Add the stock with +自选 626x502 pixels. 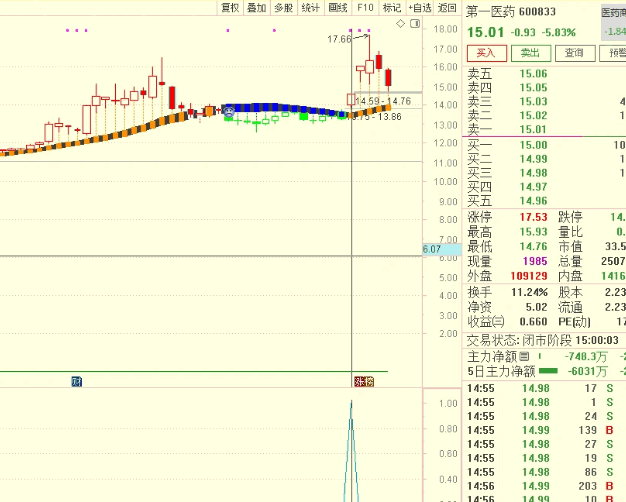[420, 8]
